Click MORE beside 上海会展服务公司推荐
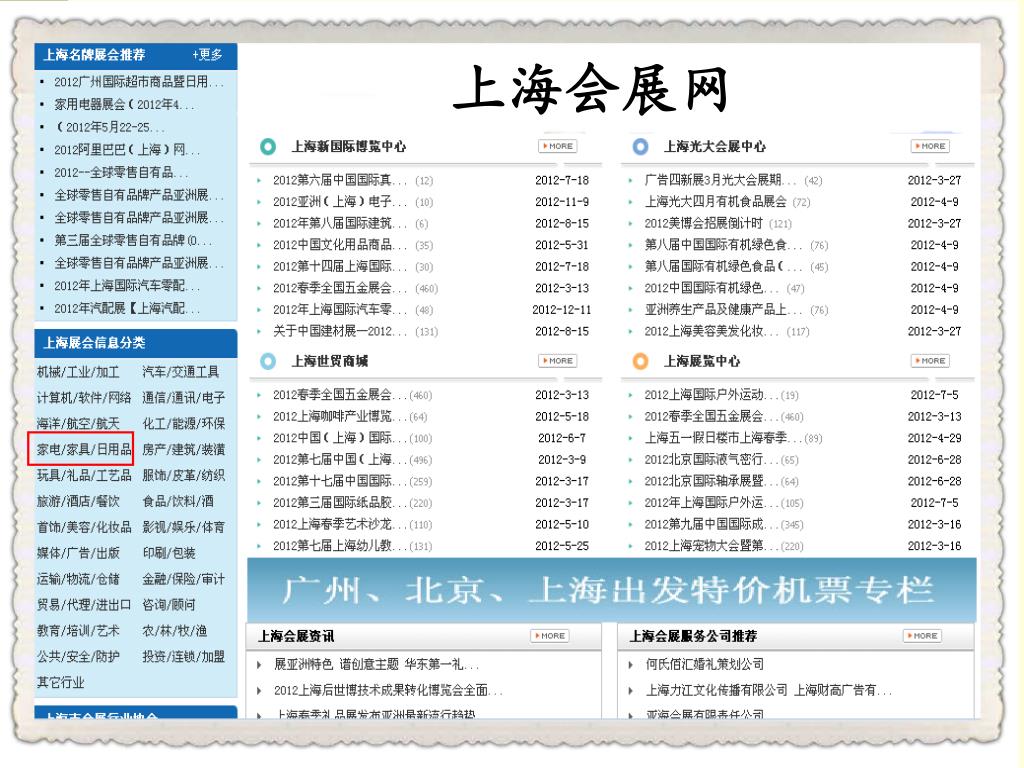The width and height of the screenshot is (1024, 768). (x=921, y=636)
